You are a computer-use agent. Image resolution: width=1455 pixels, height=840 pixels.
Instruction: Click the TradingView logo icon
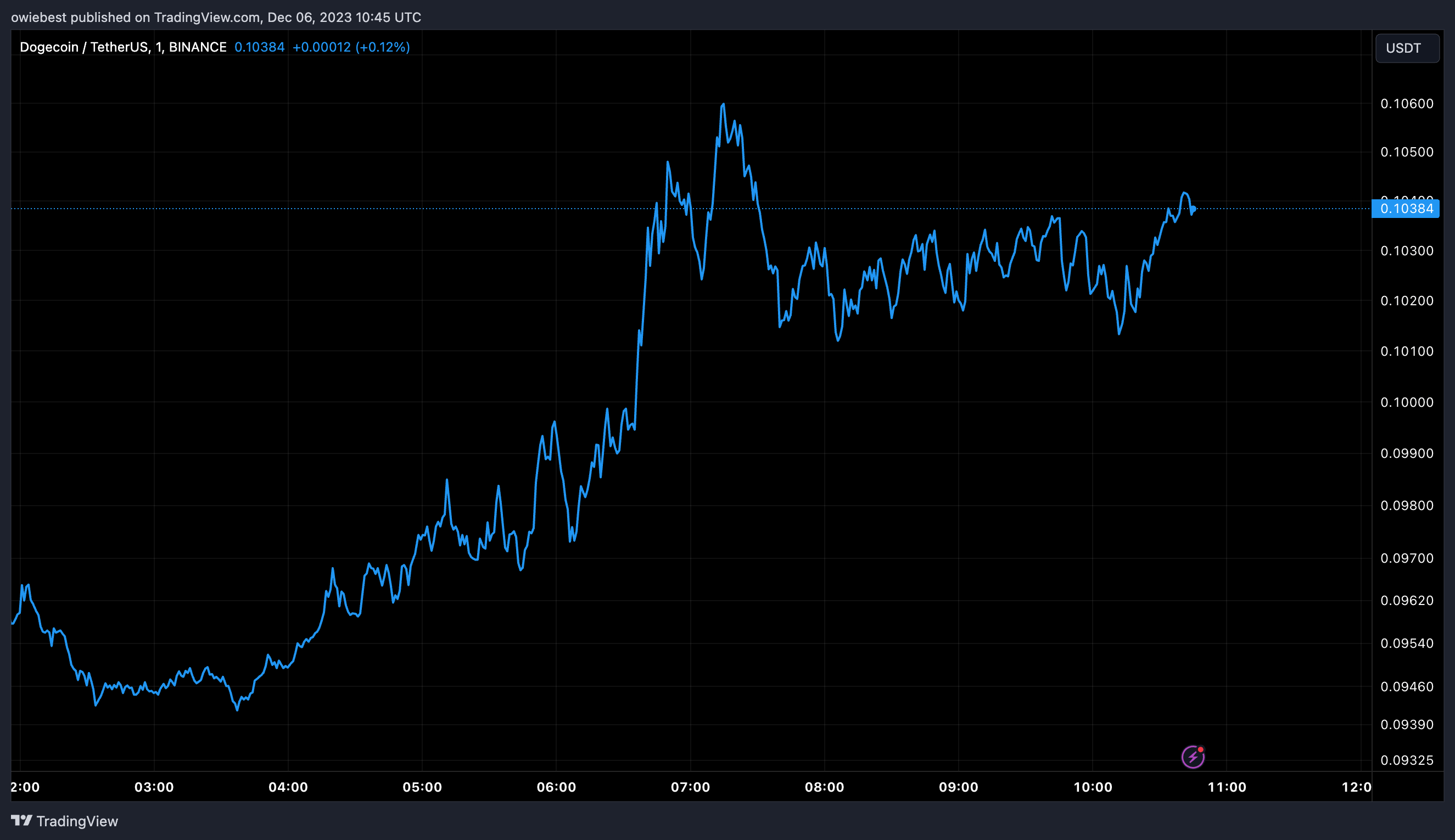[x=21, y=820]
